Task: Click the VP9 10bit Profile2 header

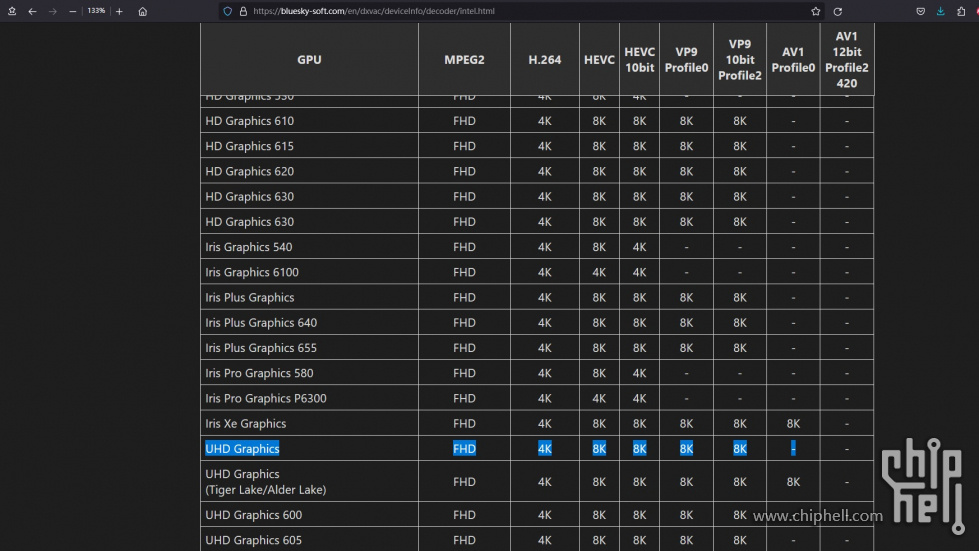Action: [740, 59]
